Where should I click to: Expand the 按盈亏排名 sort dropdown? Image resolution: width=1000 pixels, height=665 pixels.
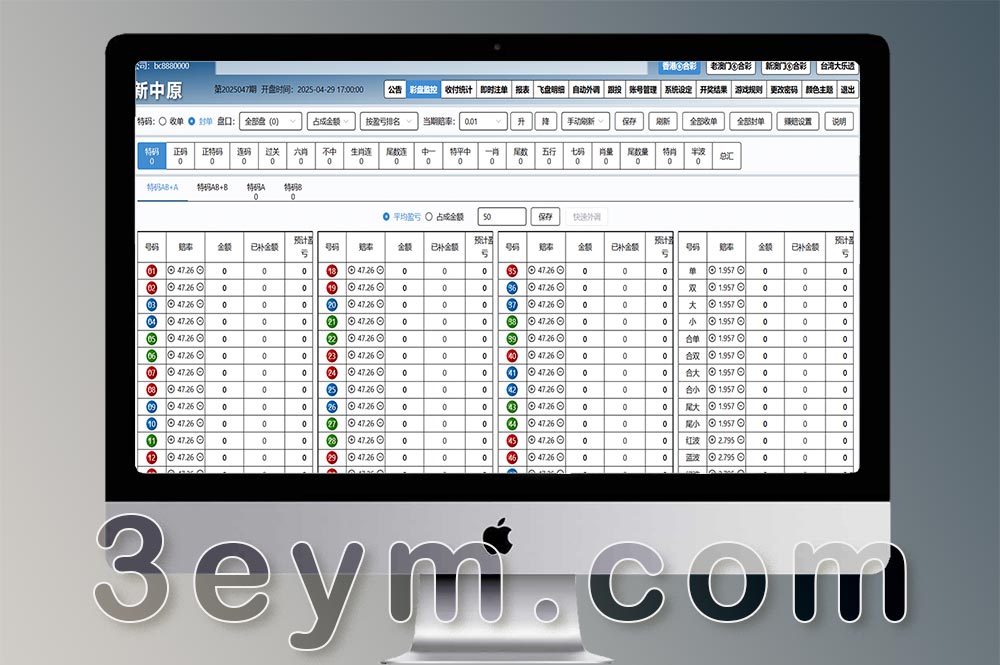pos(387,121)
